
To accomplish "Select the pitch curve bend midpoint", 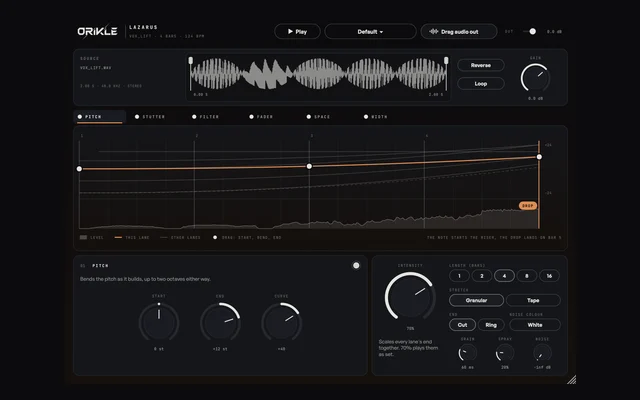I will (x=309, y=166).
